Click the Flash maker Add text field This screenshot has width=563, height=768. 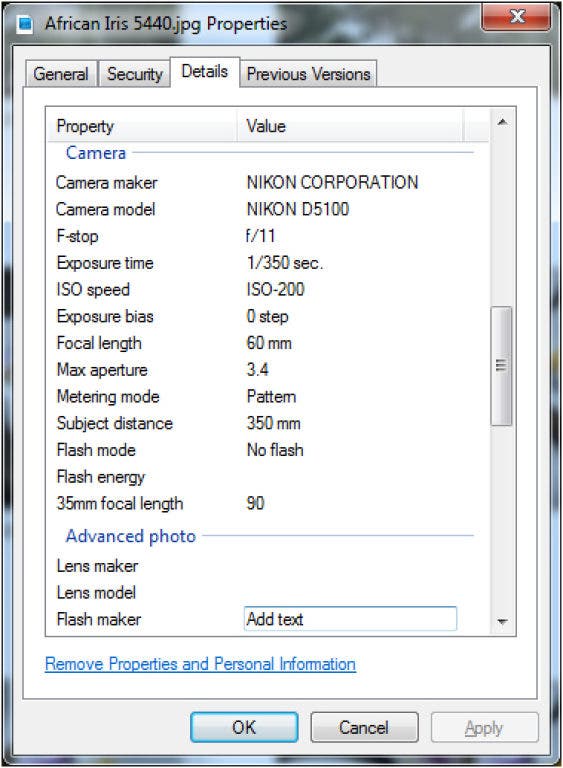coord(350,619)
